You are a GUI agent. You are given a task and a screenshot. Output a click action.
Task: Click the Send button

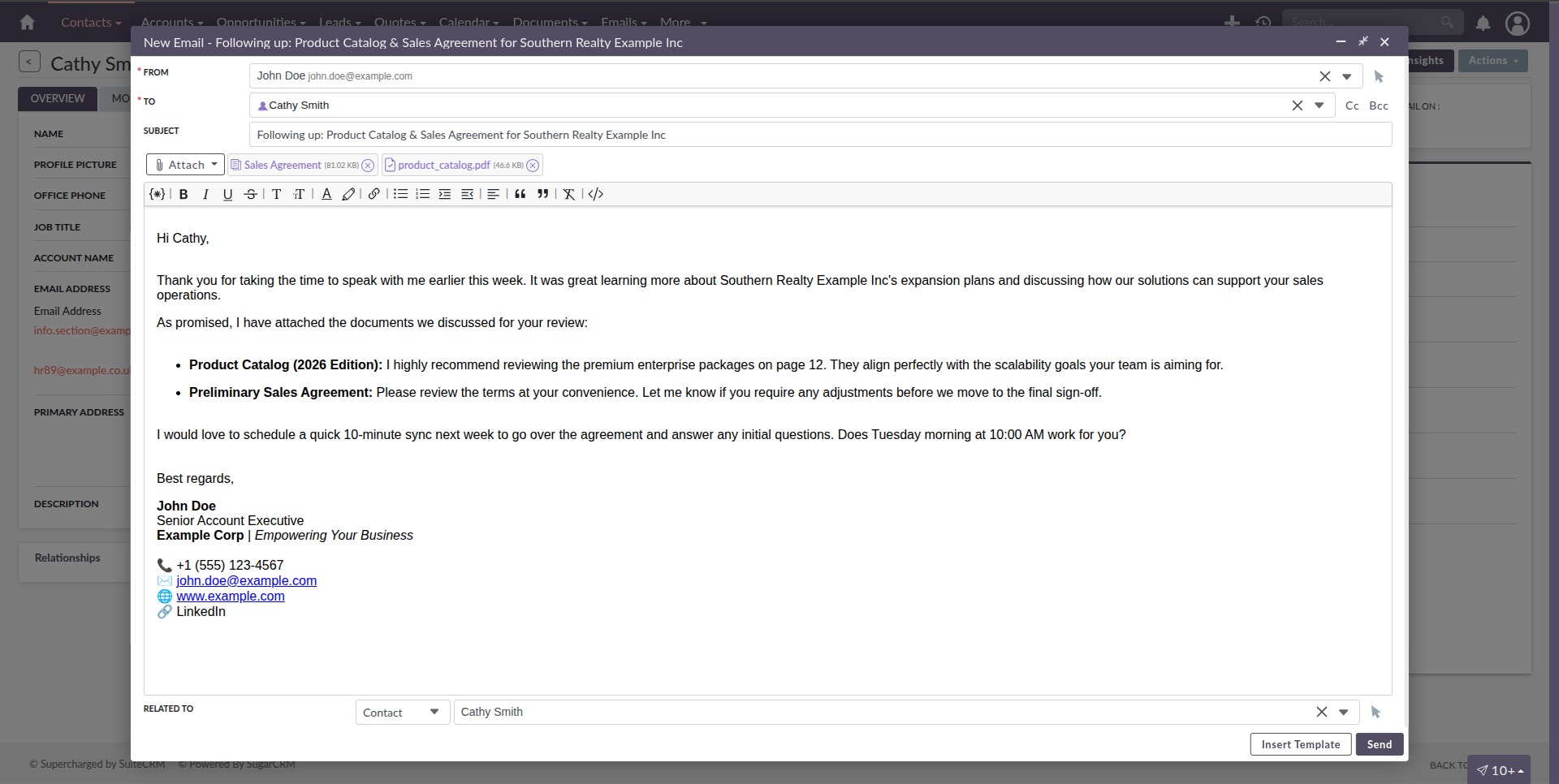point(1379,743)
